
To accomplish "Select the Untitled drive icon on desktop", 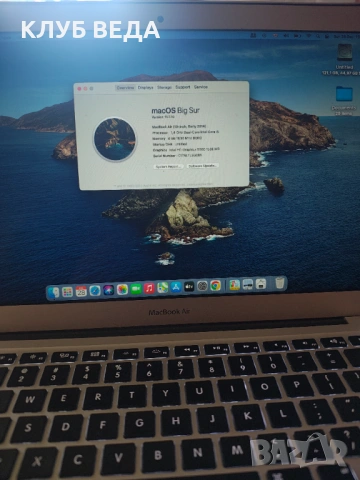I will point(344,53).
